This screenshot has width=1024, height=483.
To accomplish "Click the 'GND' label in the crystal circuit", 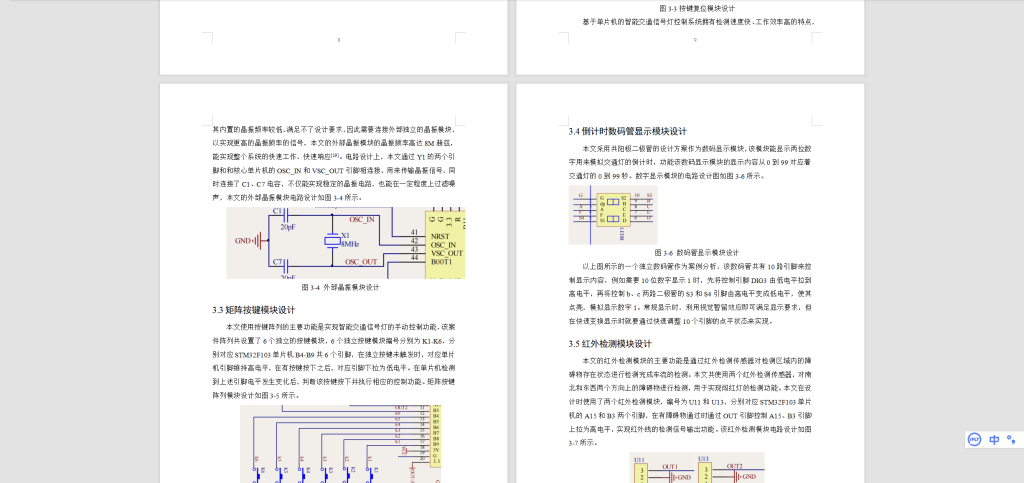I will click(x=245, y=241).
